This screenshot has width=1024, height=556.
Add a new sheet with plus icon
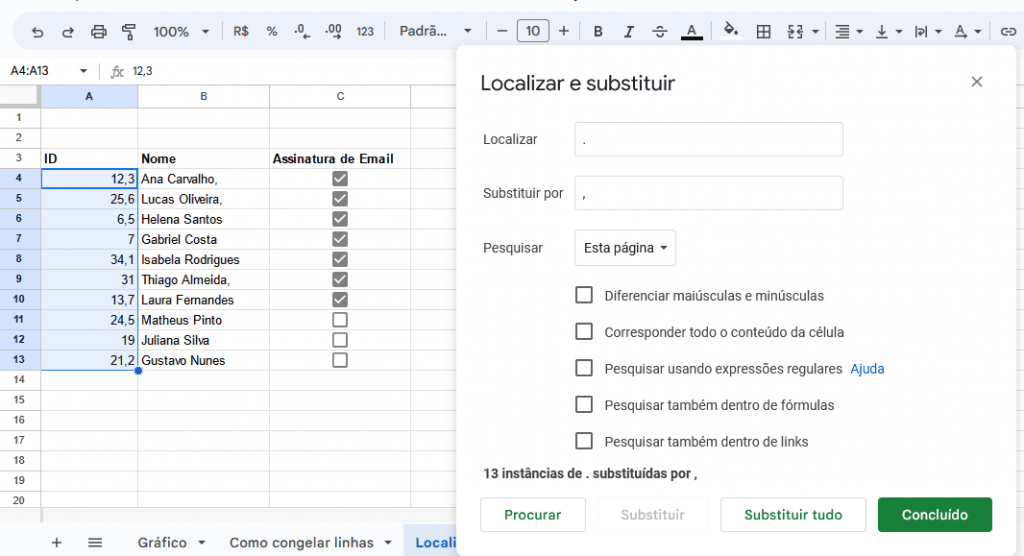point(56,542)
